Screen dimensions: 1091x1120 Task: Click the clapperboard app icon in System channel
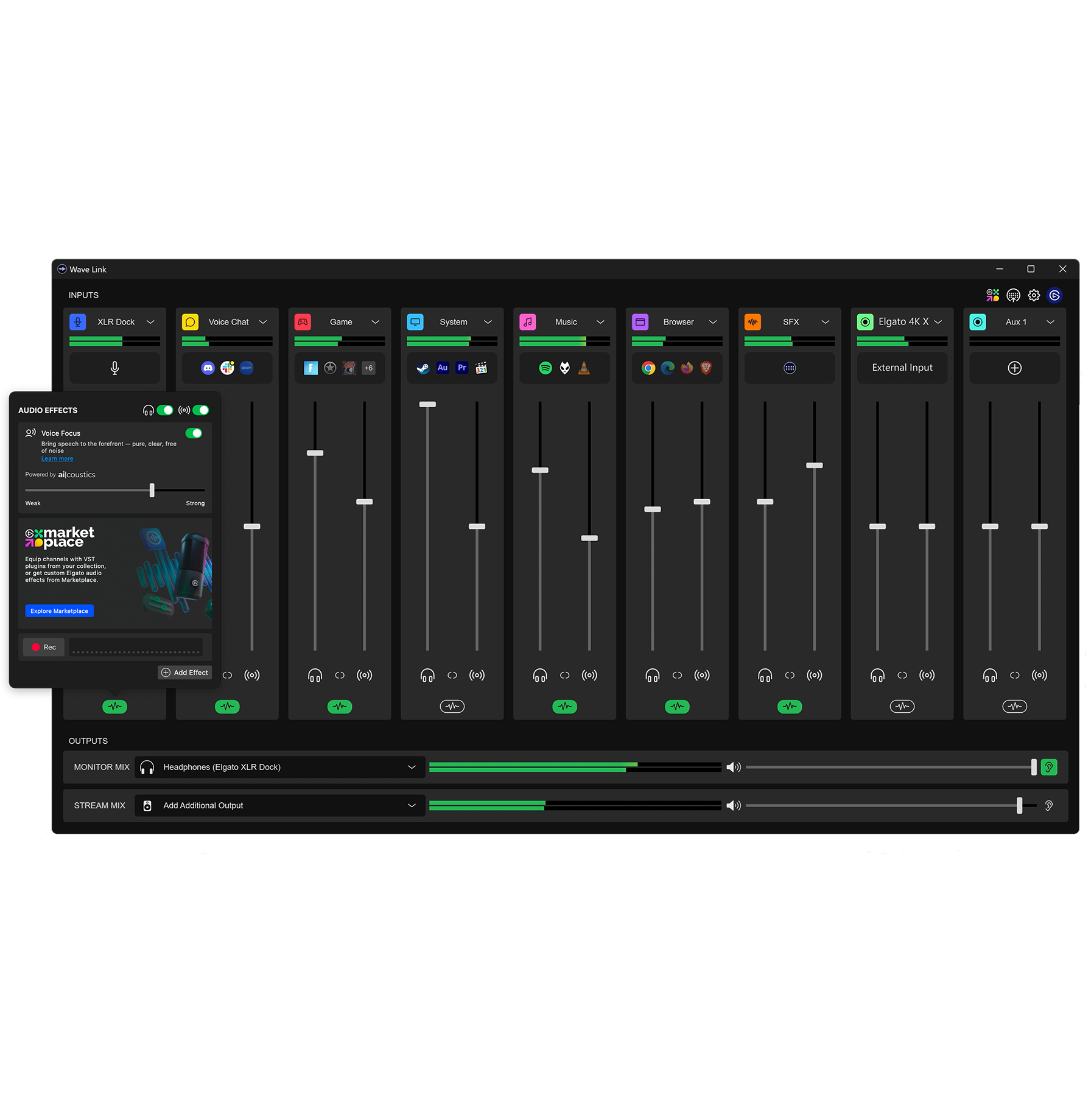(481, 368)
